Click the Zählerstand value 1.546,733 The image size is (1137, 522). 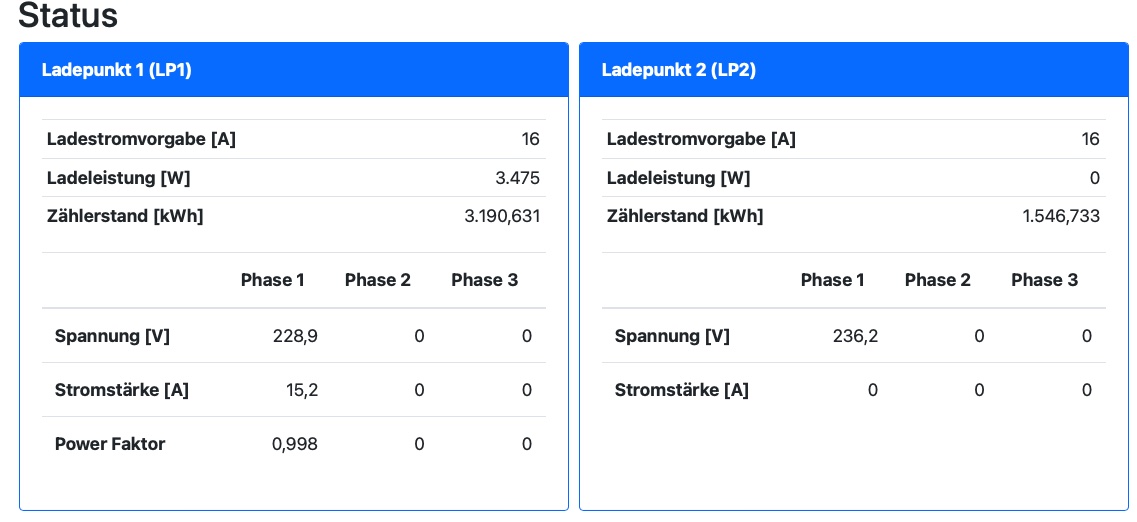pos(1061,216)
